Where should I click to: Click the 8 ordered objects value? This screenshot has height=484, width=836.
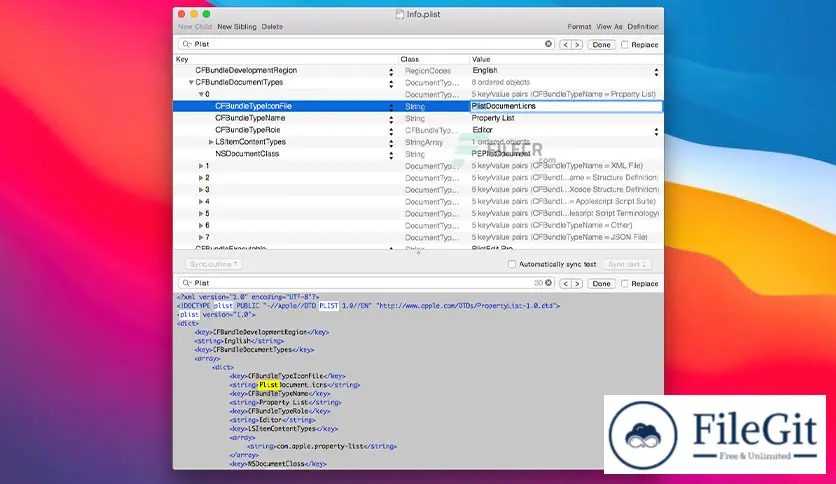point(501,83)
